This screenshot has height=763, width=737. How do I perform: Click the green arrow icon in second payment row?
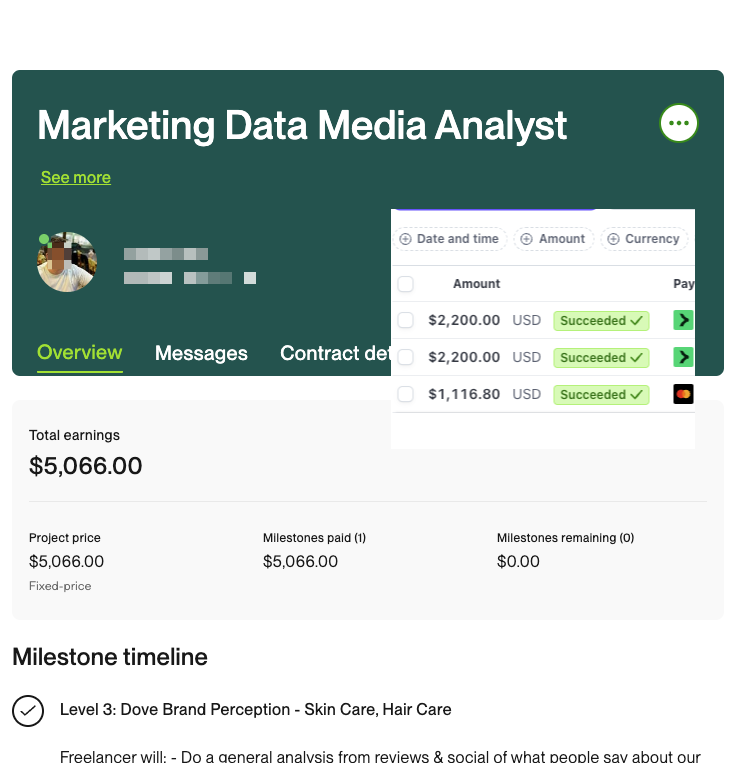tap(683, 357)
